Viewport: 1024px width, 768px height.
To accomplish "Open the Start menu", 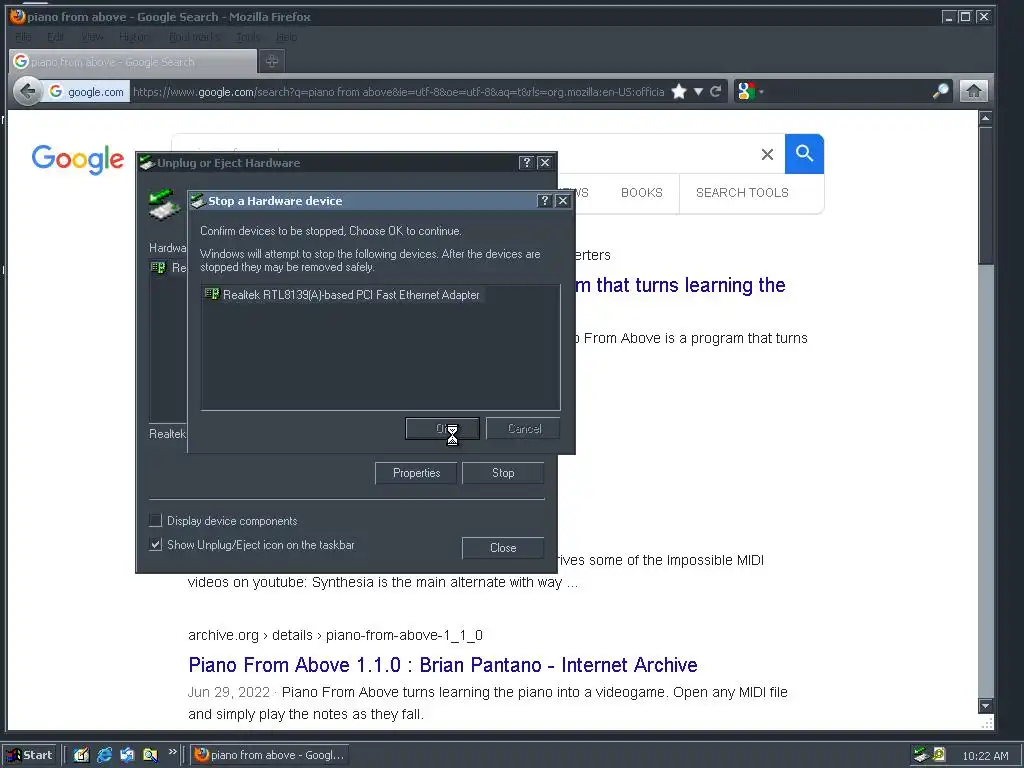I will tap(29, 755).
